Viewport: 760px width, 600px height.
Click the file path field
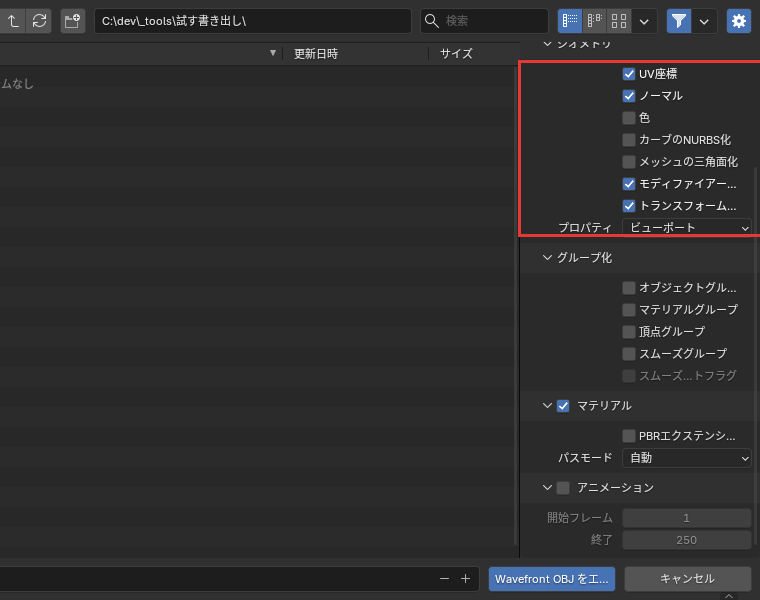click(253, 21)
